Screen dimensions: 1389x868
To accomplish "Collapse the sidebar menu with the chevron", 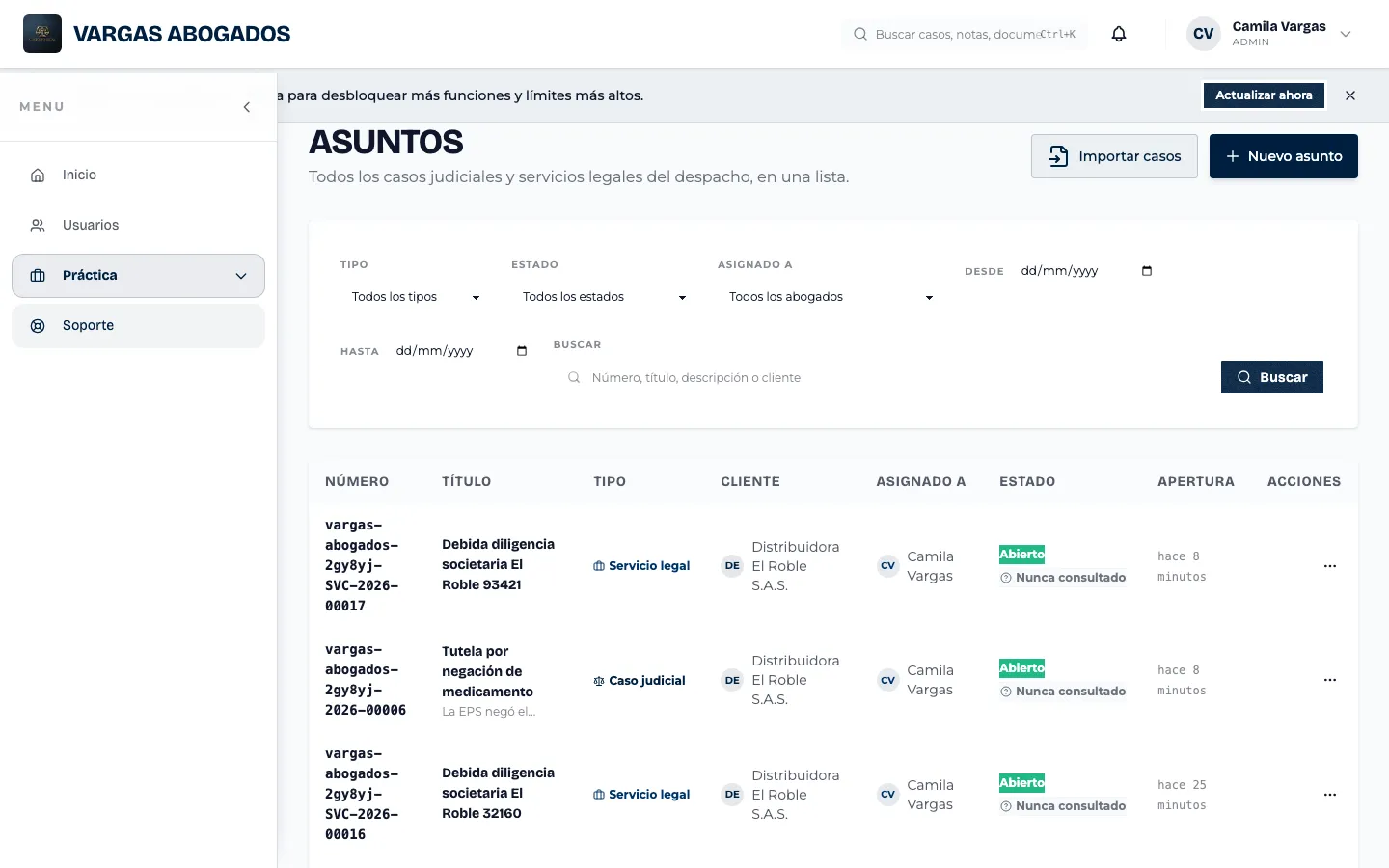I will tap(247, 107).
